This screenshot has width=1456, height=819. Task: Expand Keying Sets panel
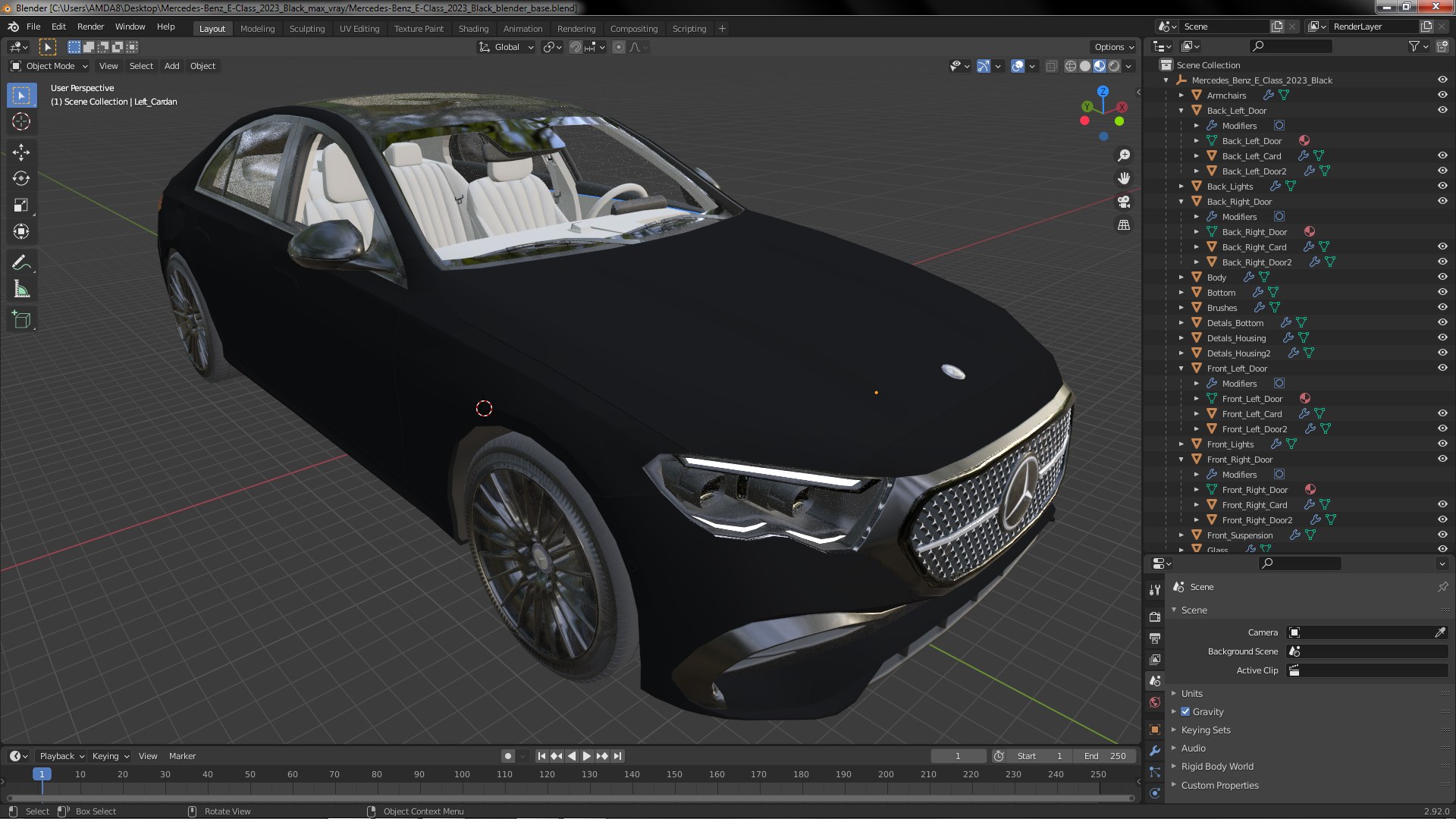click(x=1205, y=730)
